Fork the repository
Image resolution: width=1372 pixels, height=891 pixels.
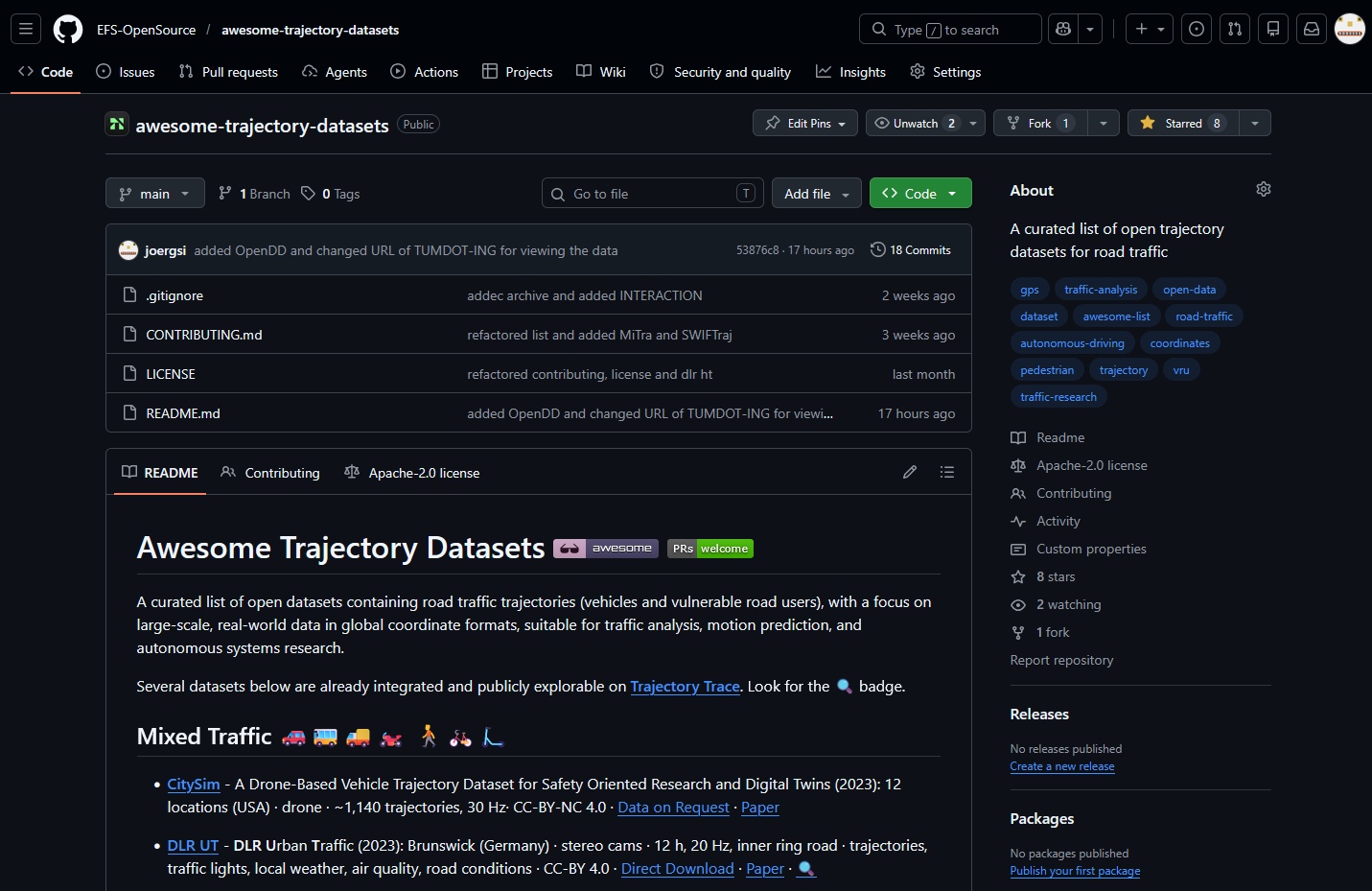pyautogui.click(x=1040, y=123)
